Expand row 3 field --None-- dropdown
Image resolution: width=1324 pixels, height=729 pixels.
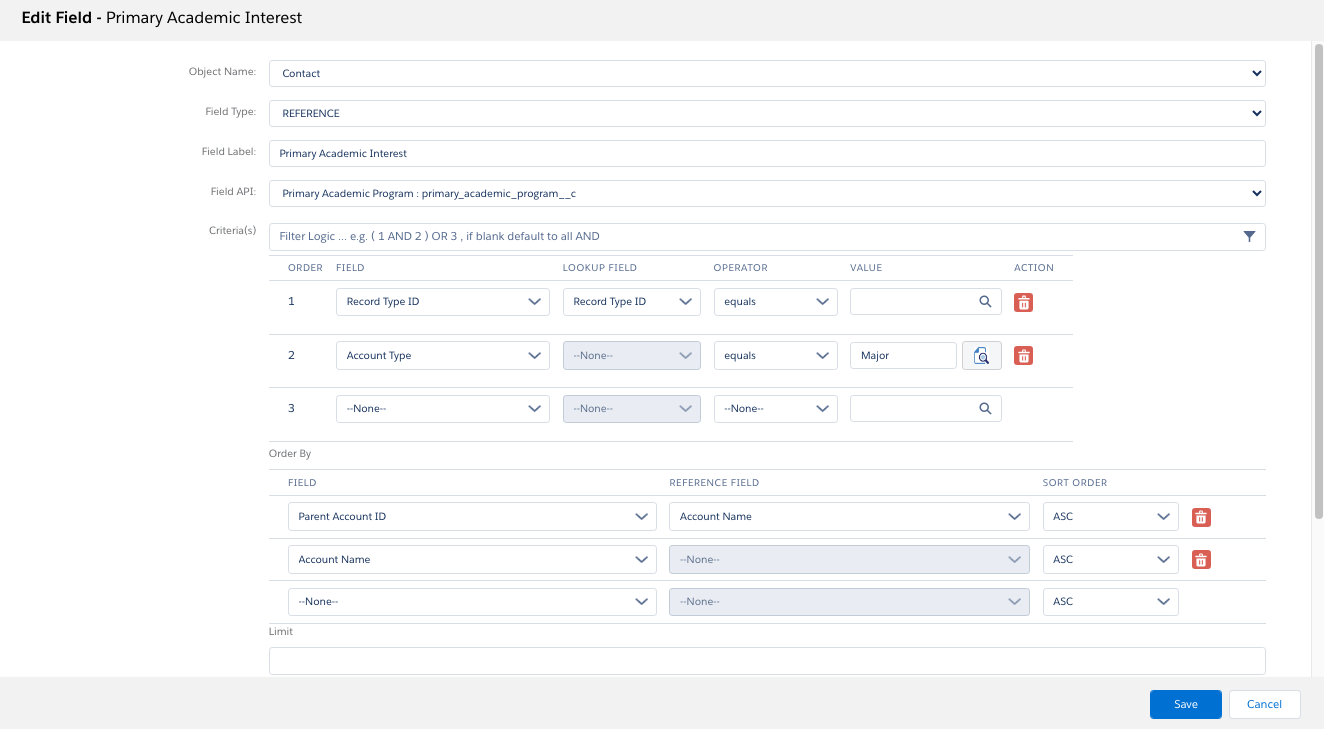coord(442,409)
